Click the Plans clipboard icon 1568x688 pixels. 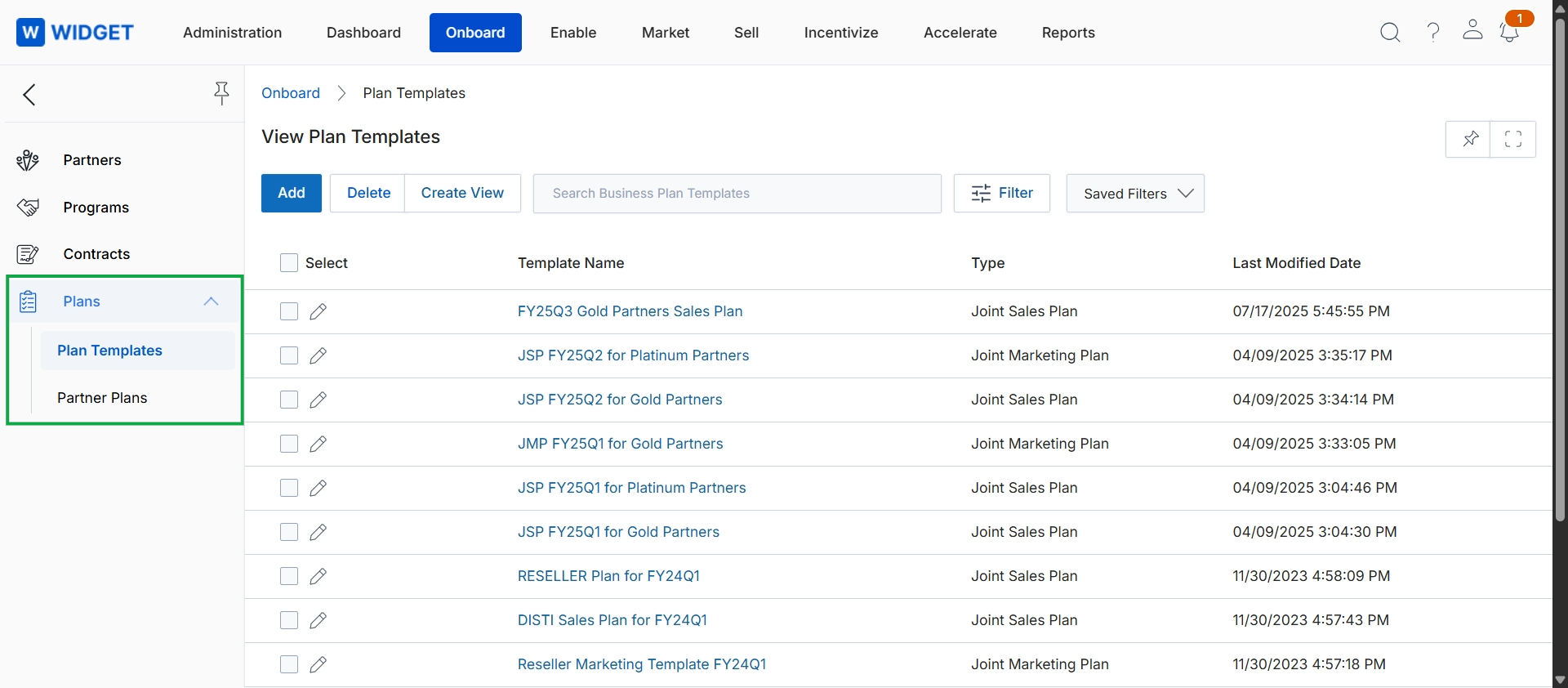pyautogui.click(x=28, y=302)
